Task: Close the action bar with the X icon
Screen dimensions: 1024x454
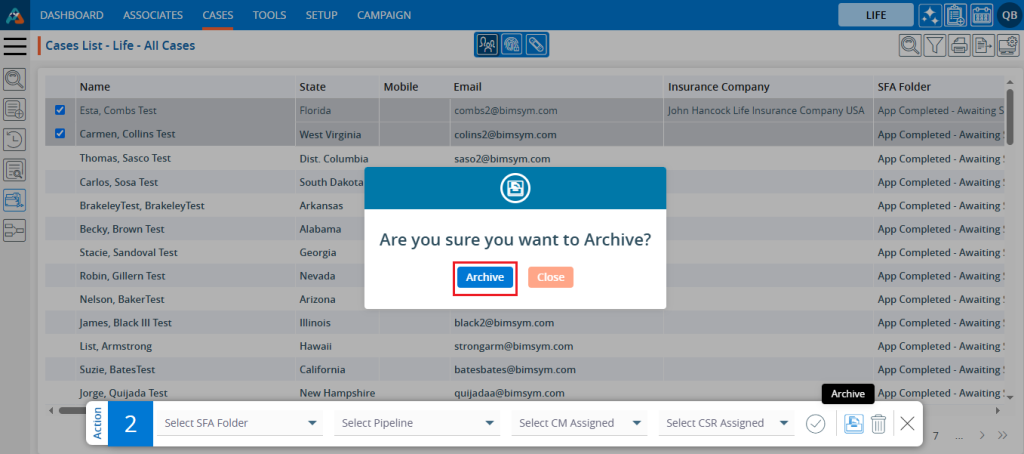Action: point(907,423)
